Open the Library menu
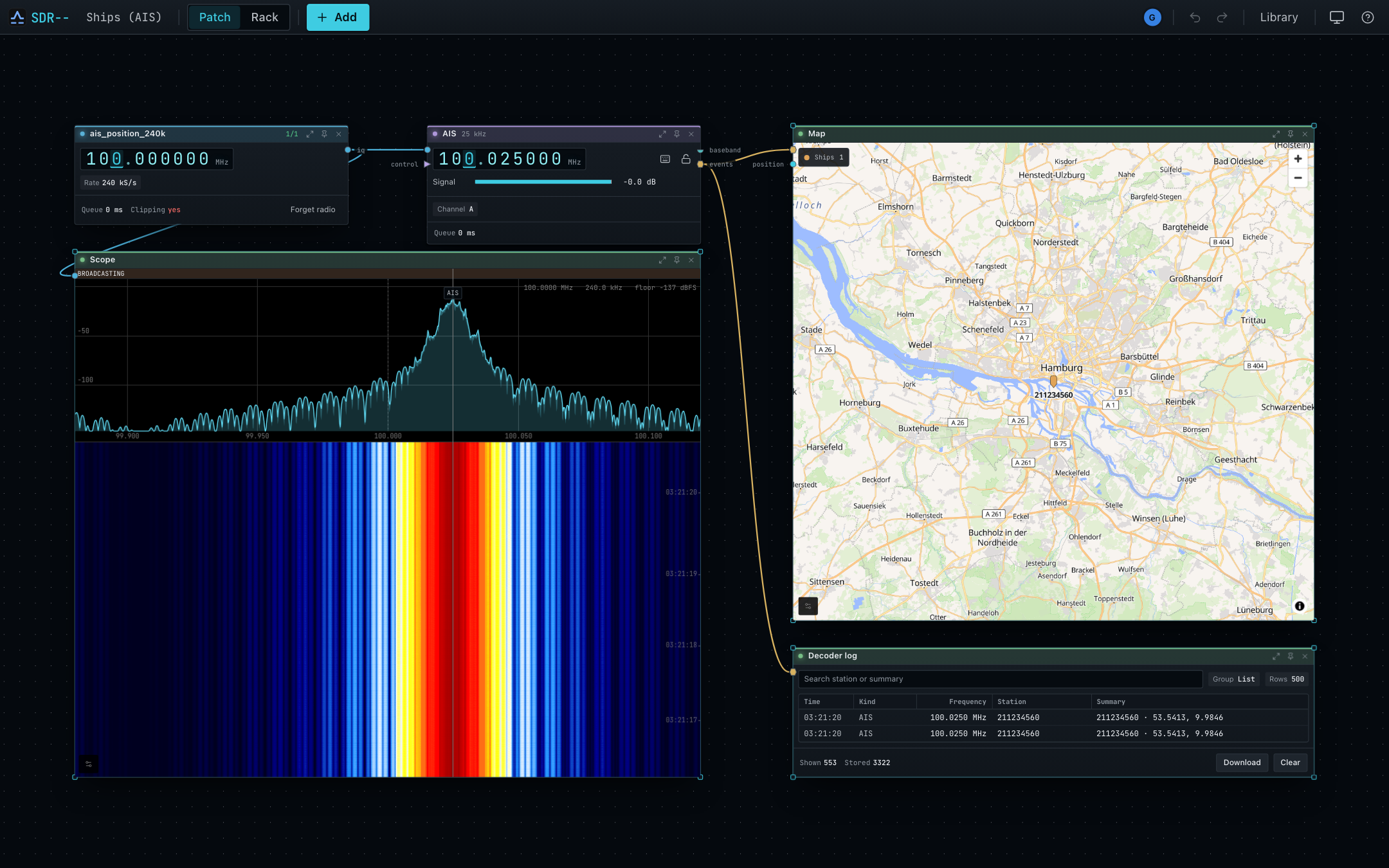This screenshot has height=868, width=1389. pyautogui.click(x=1278, y=17)
